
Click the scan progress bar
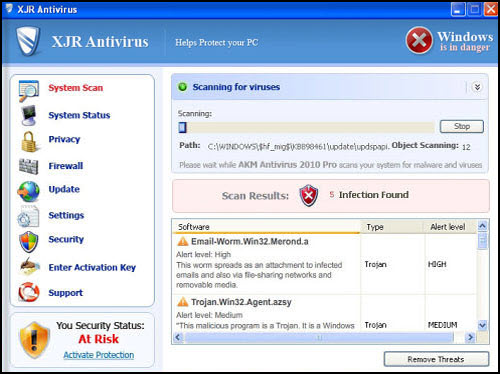[306, 127]
